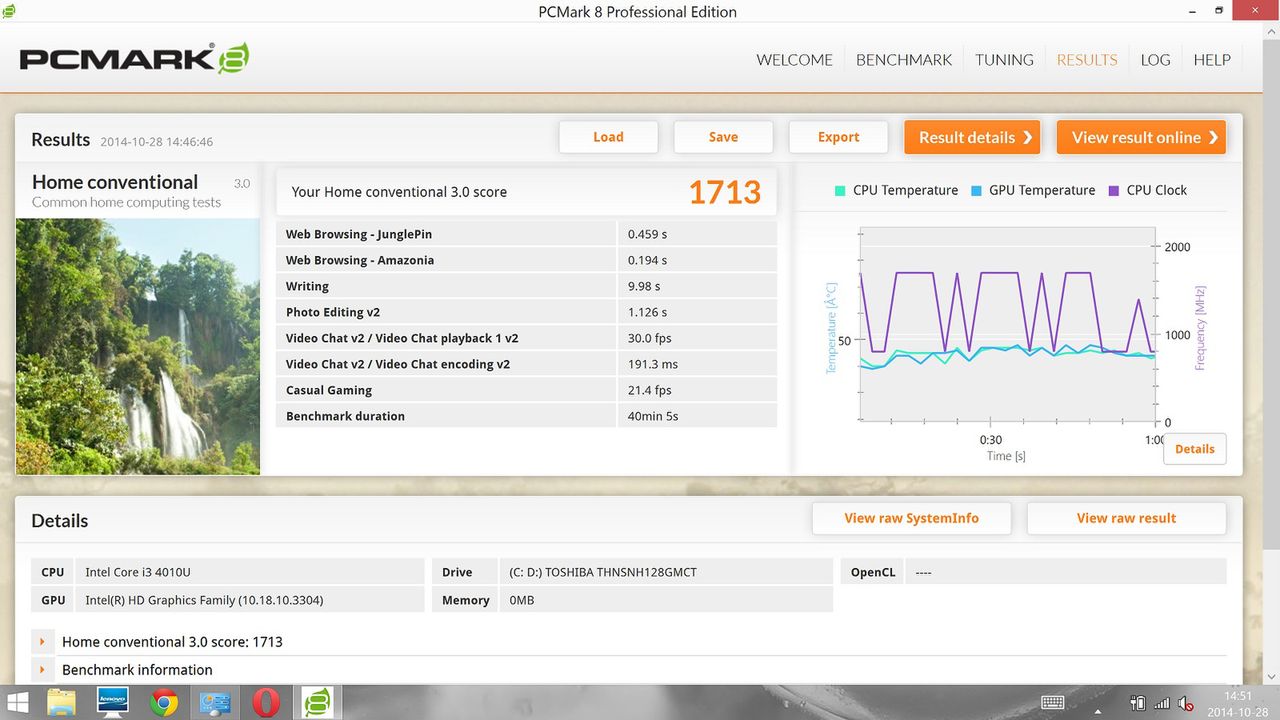This screenshot has height=720, width=1280.
Task: Click the volume speaker tray icon
Action: pos(1186,703)
